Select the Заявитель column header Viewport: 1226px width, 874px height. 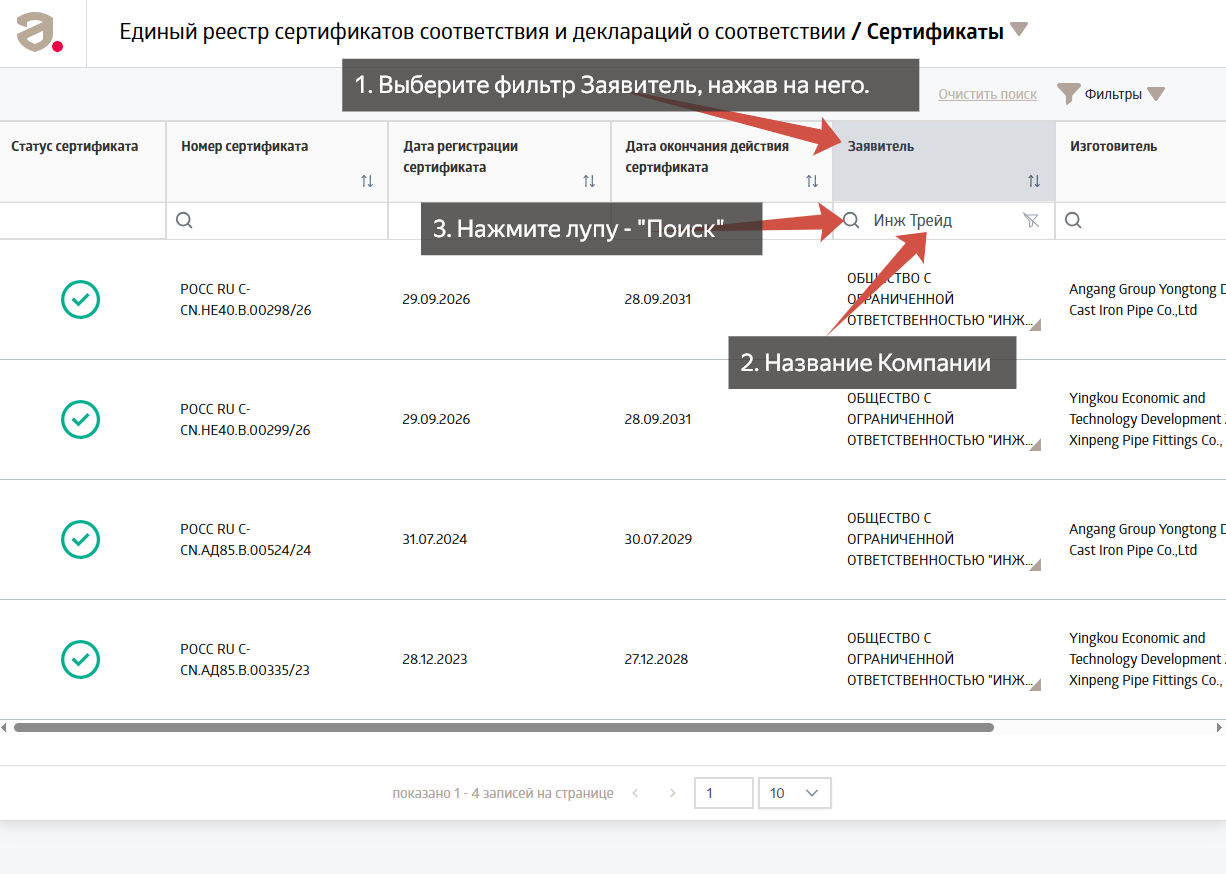[x=944, y=161]
